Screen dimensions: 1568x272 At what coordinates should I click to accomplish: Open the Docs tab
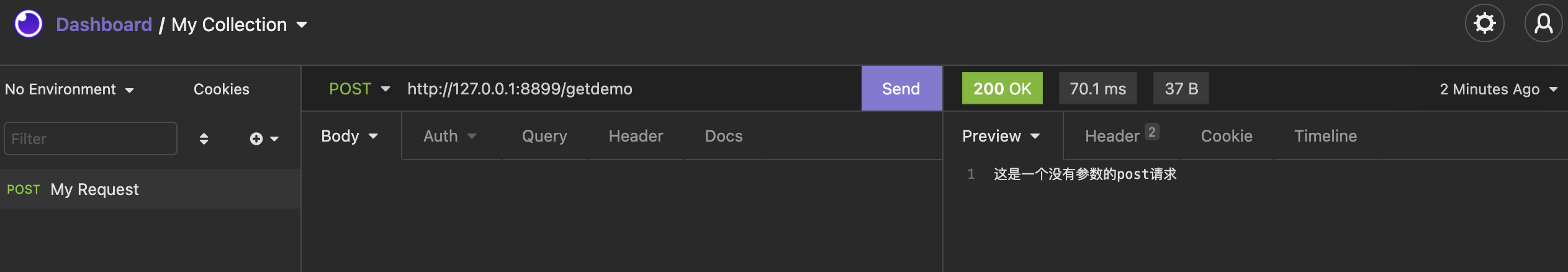[x=723, y=136]
